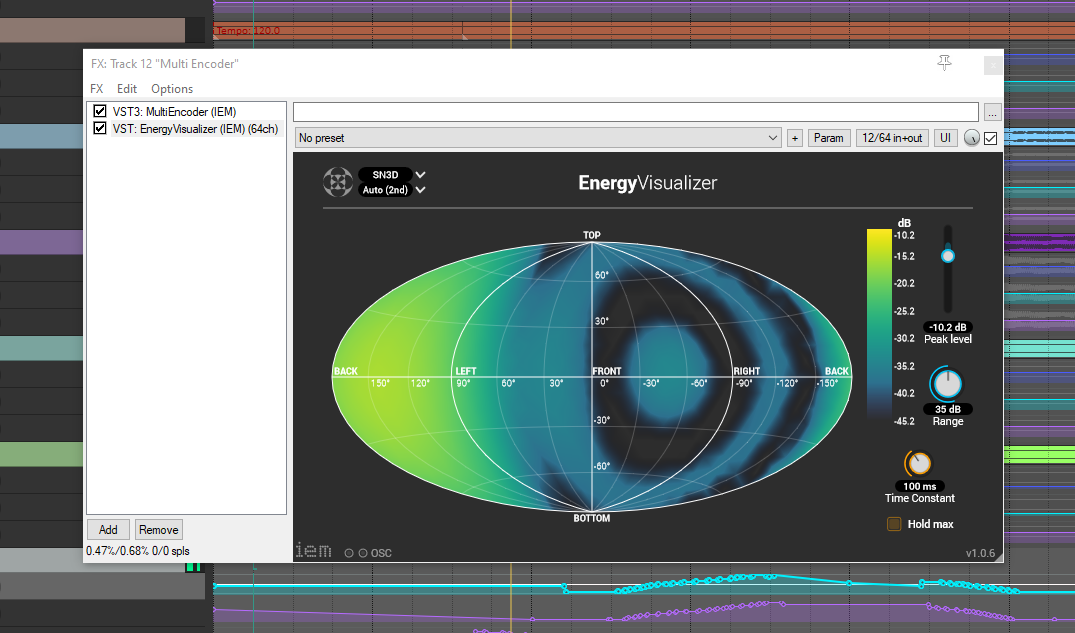Toggle the plugin bypass checkbox beside UI button
The height and width of the screenshot is (633, 1075).
tap(991, 139)
